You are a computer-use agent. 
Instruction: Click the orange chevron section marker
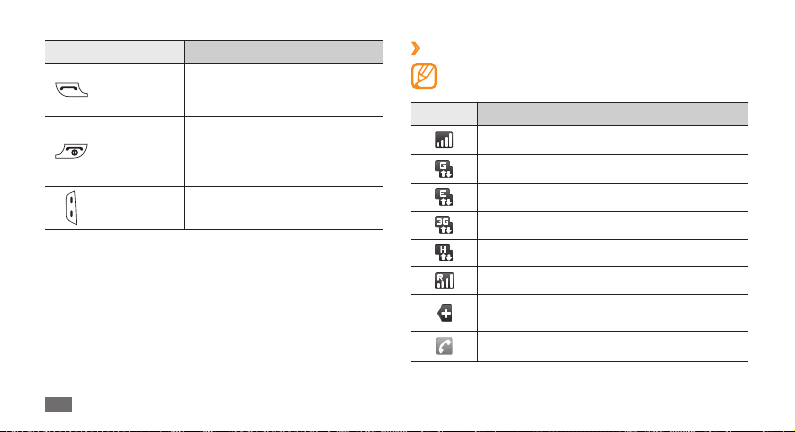click(x=416, y=48)
